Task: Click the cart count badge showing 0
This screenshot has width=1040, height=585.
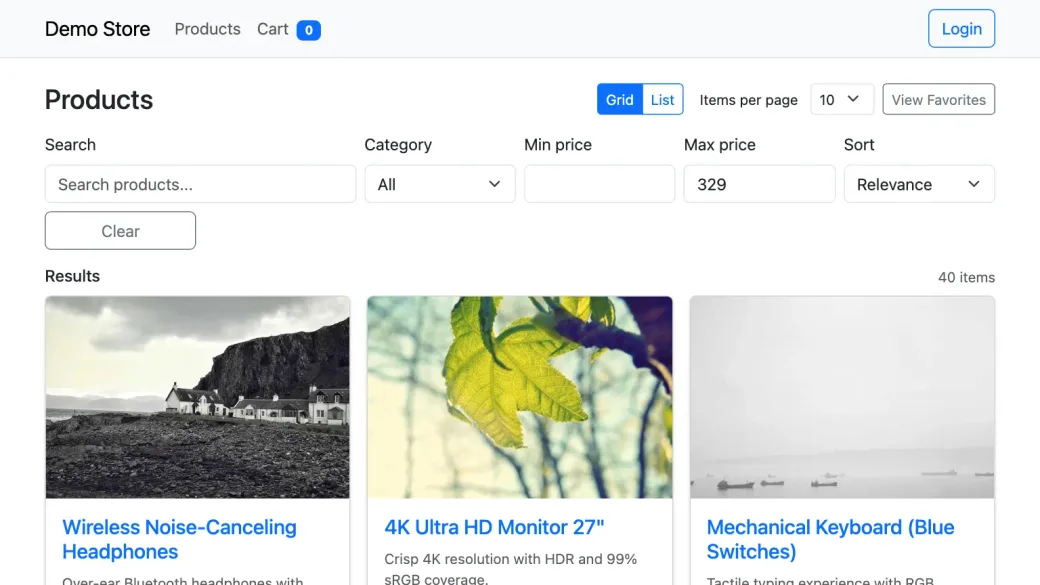Action: (308, 30)
